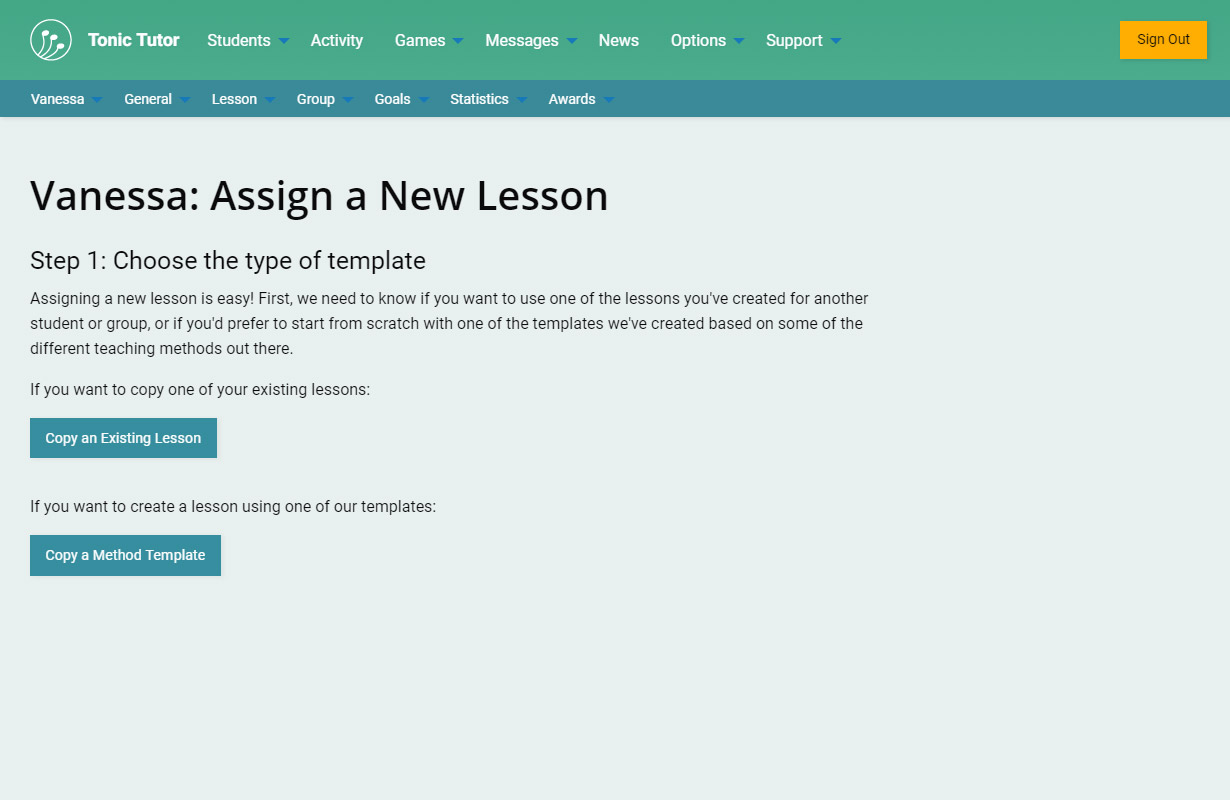The image size is (1230, 800).
Task: Expand the Games dropdown arrow
Action: coord(458,41)
